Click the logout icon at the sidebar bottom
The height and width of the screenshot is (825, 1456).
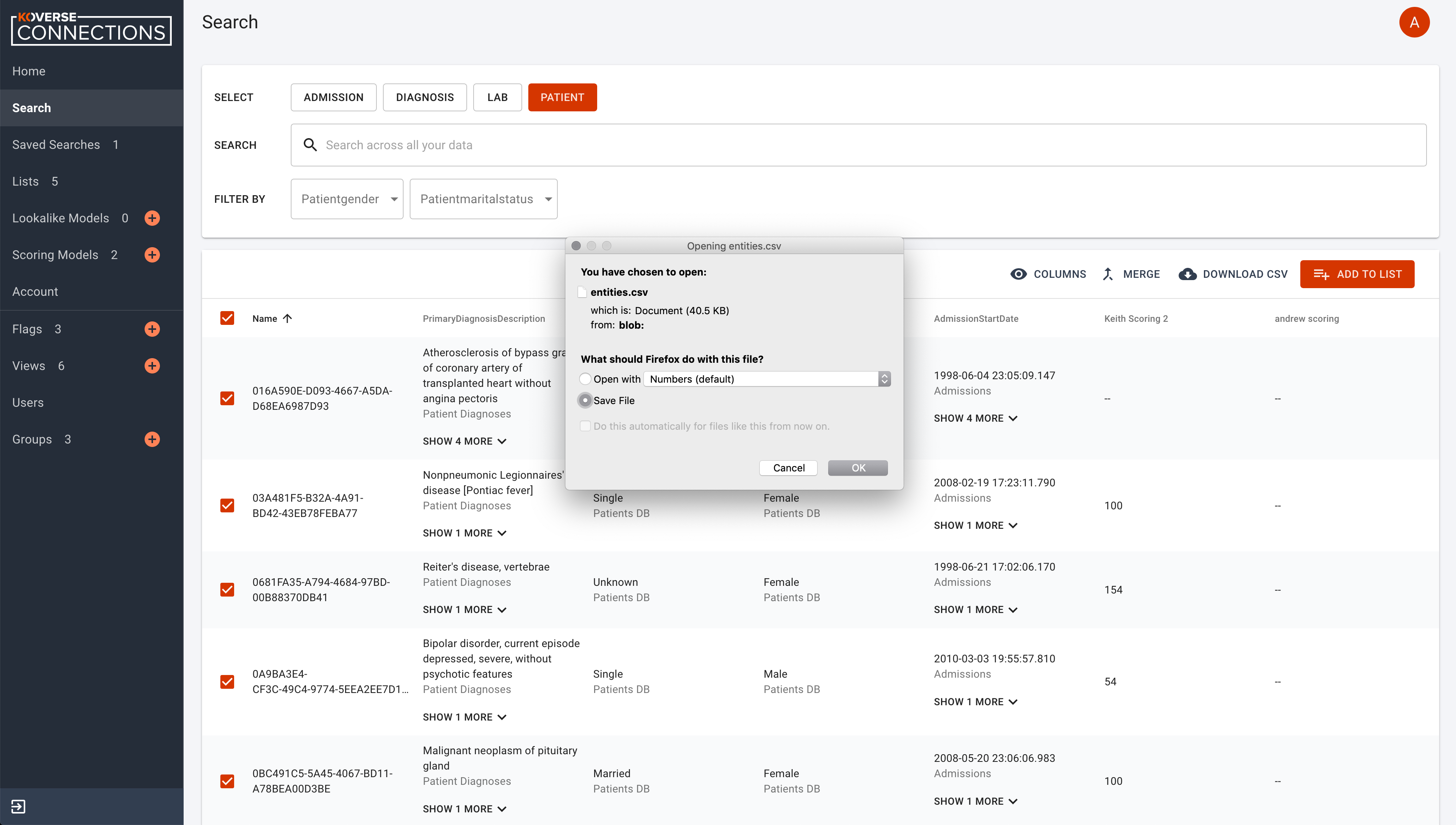pyautogui.click(x=18, y=806)
